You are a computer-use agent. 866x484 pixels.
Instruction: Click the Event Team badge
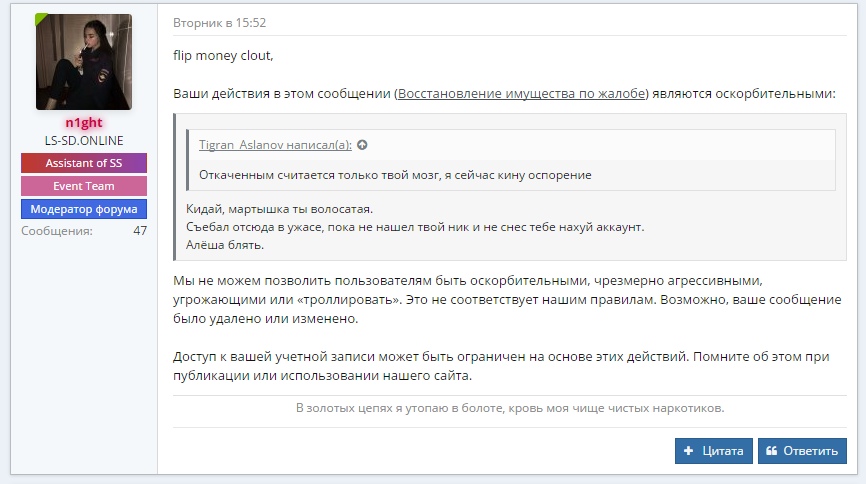(x=84, y=186)
